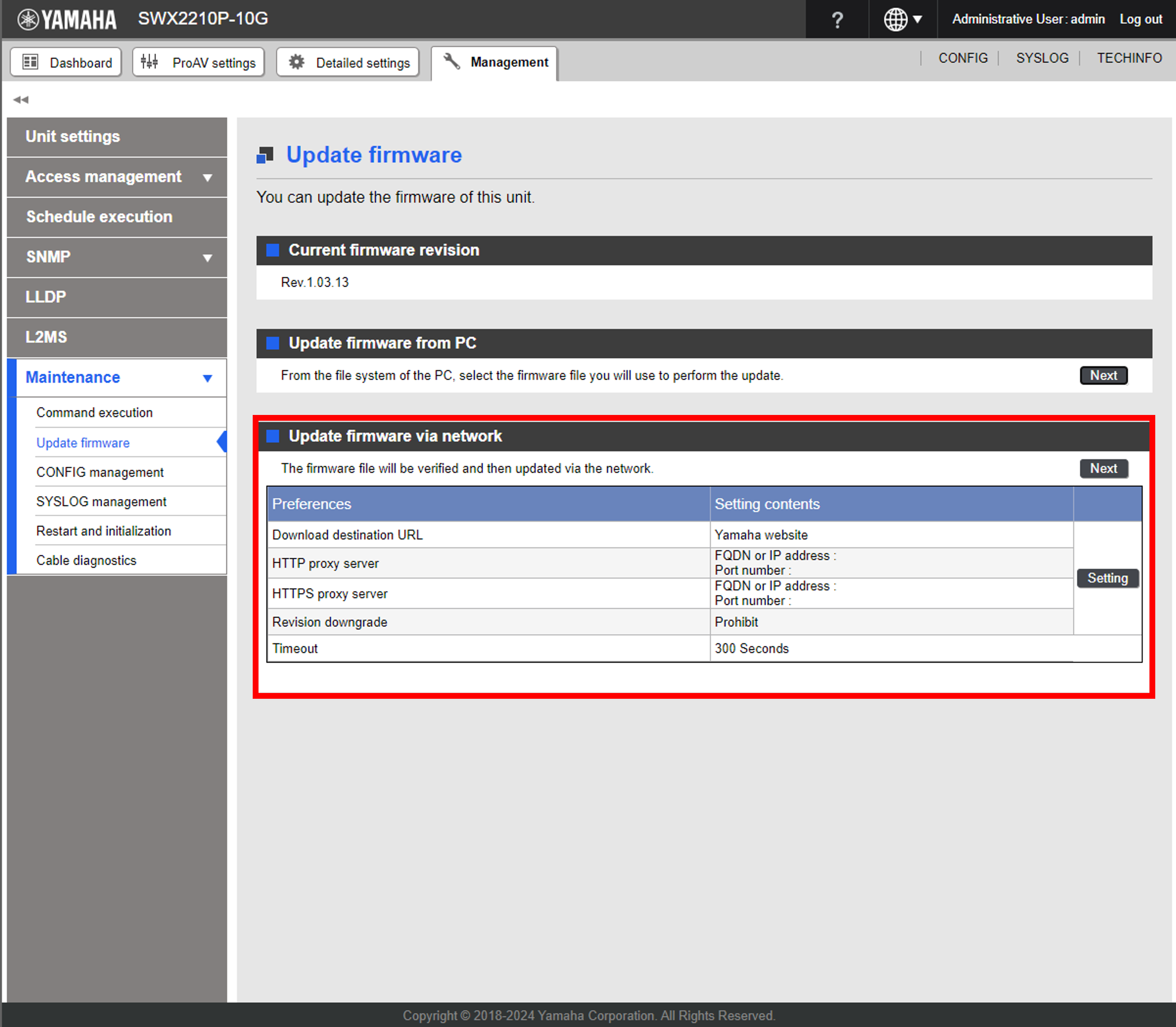Open Cable diagnostics in sidebar
The width and height of the screenshot is (1176, 1027).
(x=87, y=561)
